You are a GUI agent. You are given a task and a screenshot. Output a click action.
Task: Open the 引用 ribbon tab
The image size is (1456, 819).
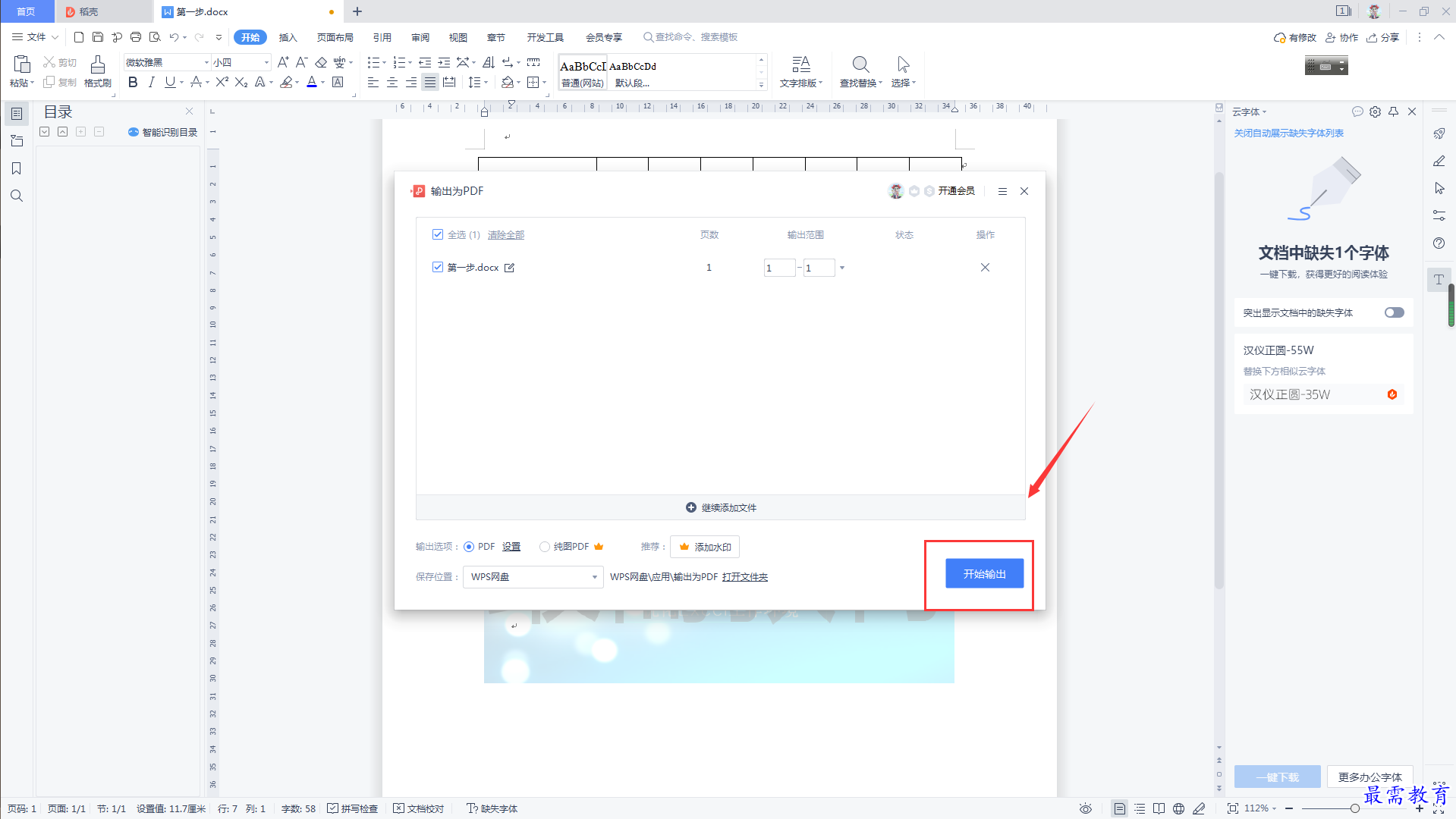[382, 37]
